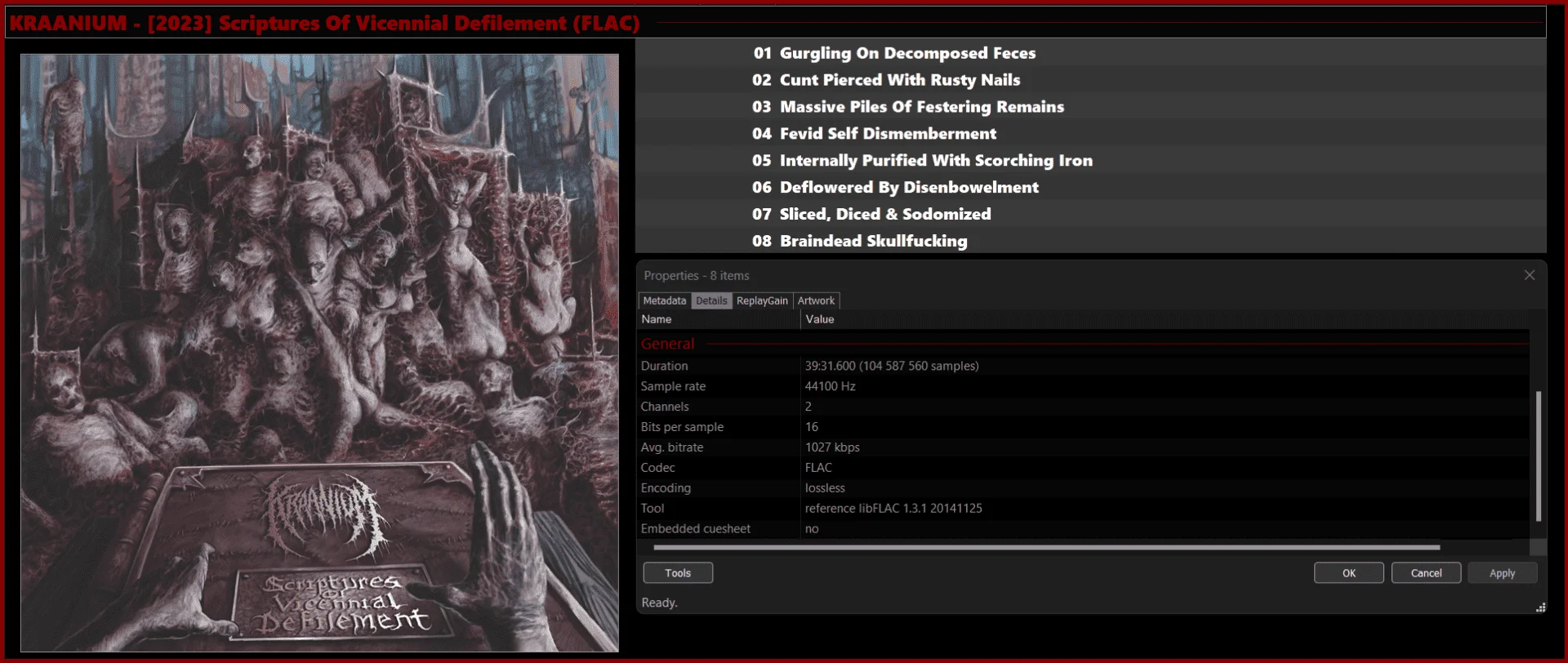This screenshot has width=1568, height=663.
Task: Click the 1027 kbps bitrate value
Action: 832,447
